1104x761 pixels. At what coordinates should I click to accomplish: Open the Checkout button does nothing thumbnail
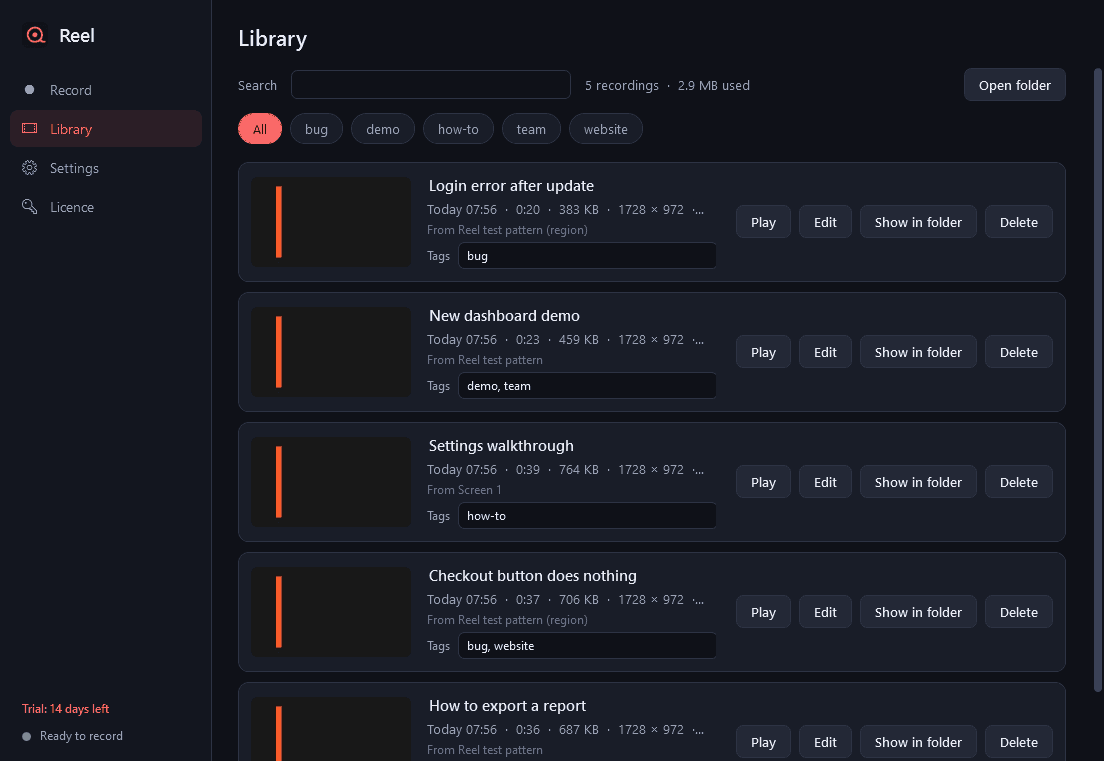(x=331, y=612)
